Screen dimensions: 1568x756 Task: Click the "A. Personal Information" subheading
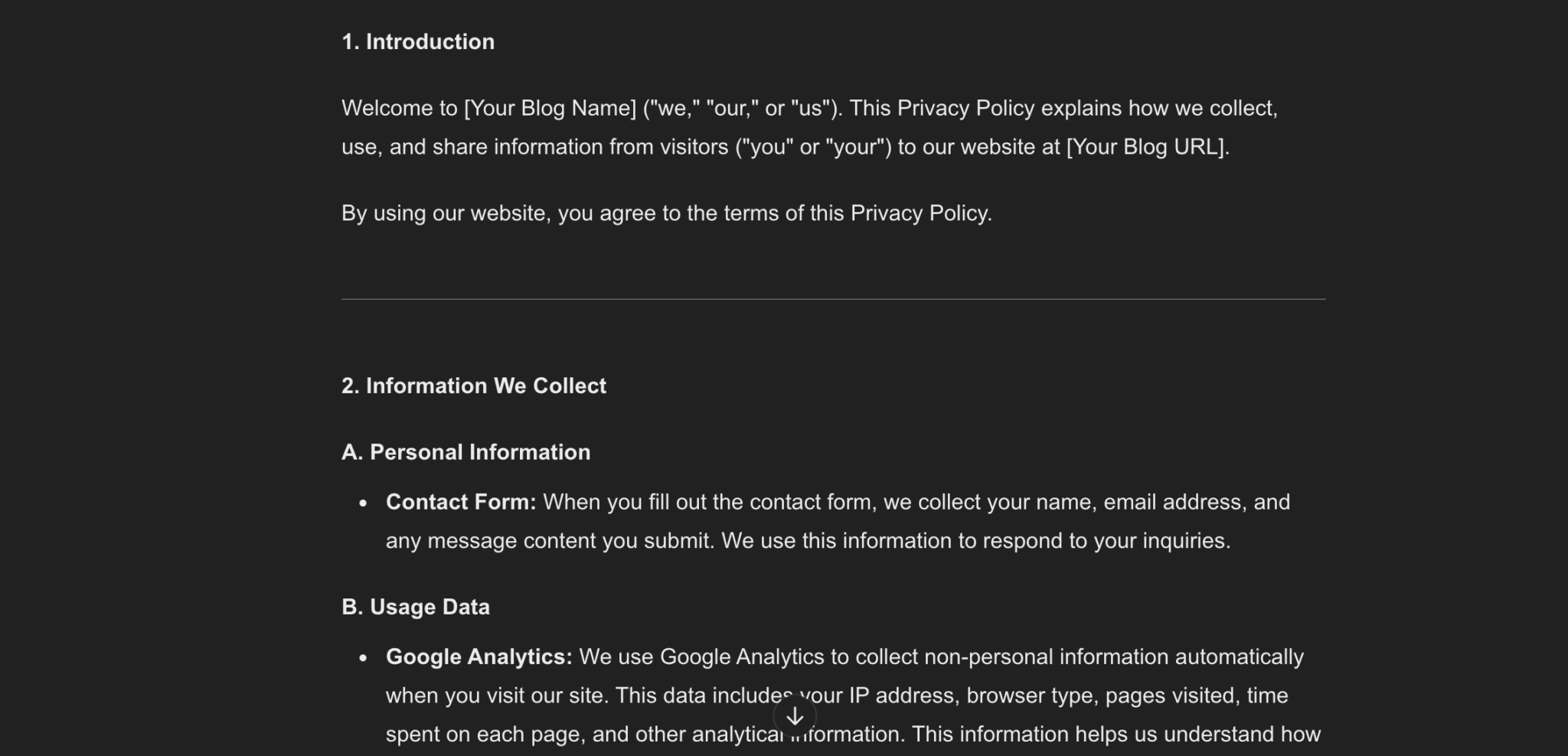click(x=465, y=452)
